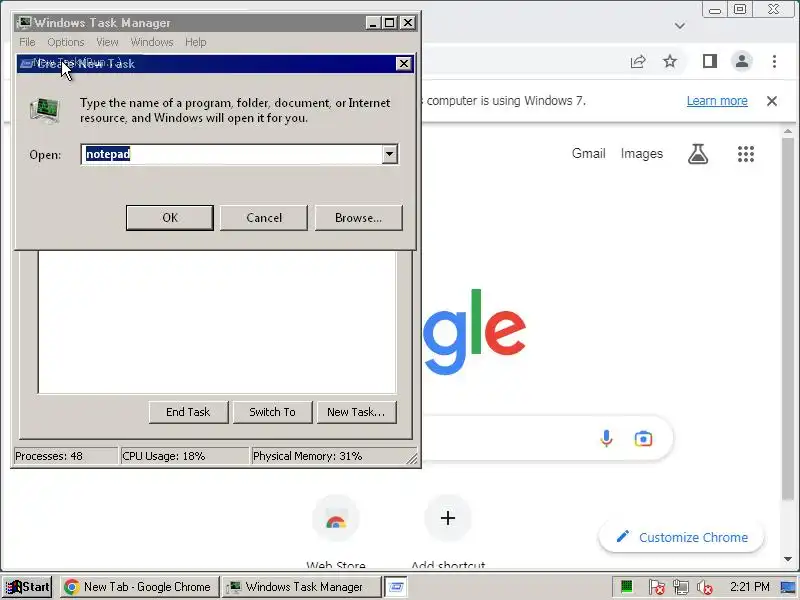800x600 pixels.
Task: Click Chrome share page icon
Action: pos(638,62)
